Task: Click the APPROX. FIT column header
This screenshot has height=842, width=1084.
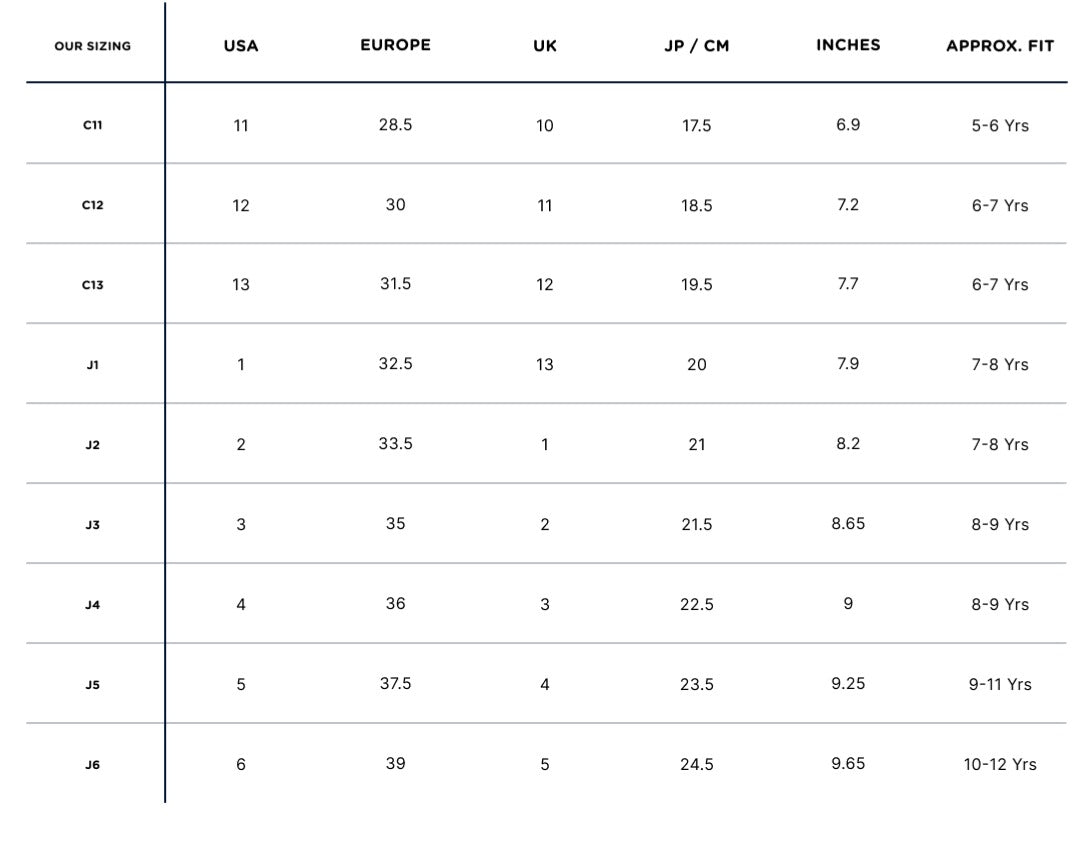Action: coord(1000,46)
